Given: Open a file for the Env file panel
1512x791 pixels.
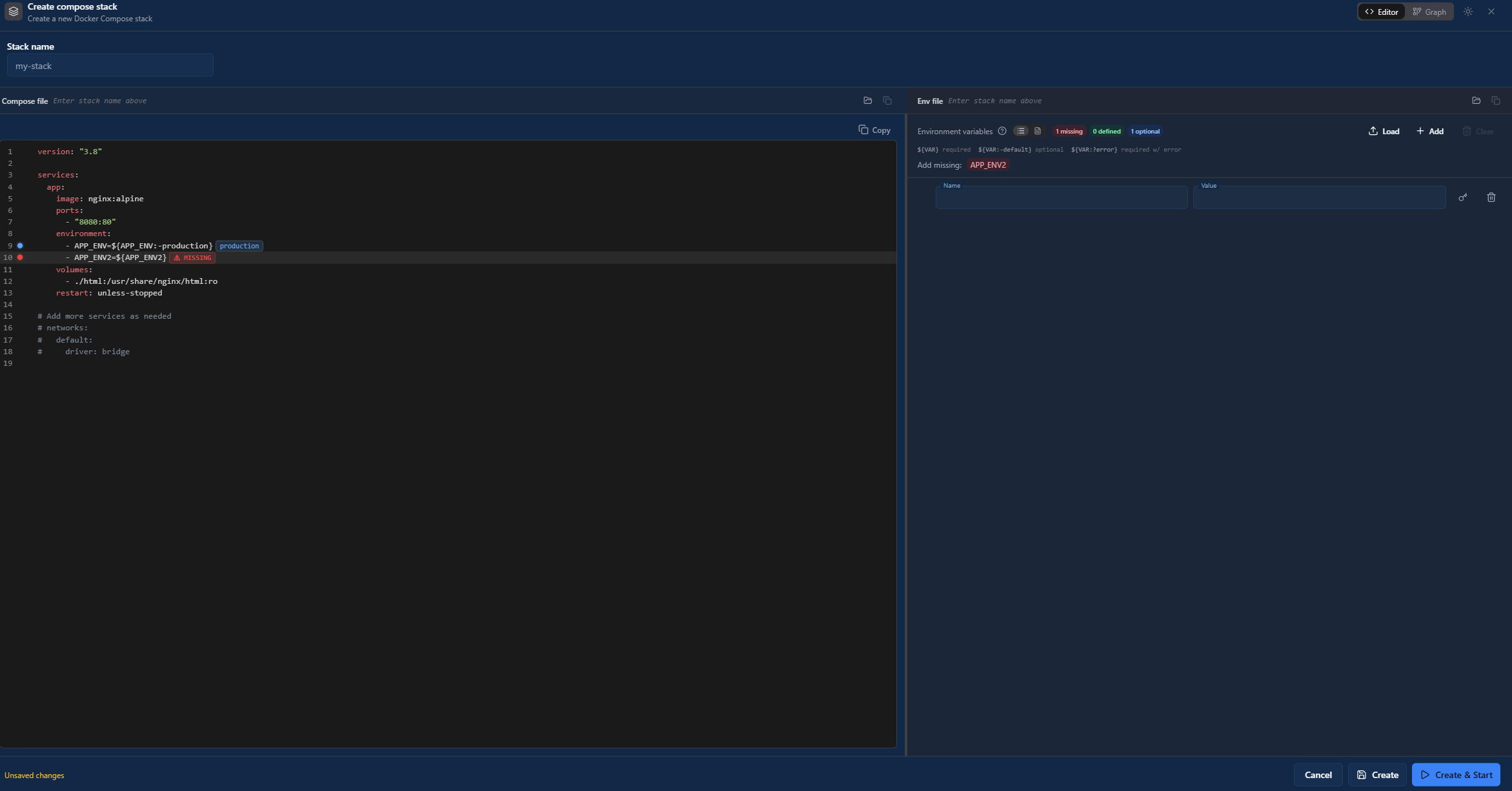Looking at the screenshot, I should tap(1476, 101).
